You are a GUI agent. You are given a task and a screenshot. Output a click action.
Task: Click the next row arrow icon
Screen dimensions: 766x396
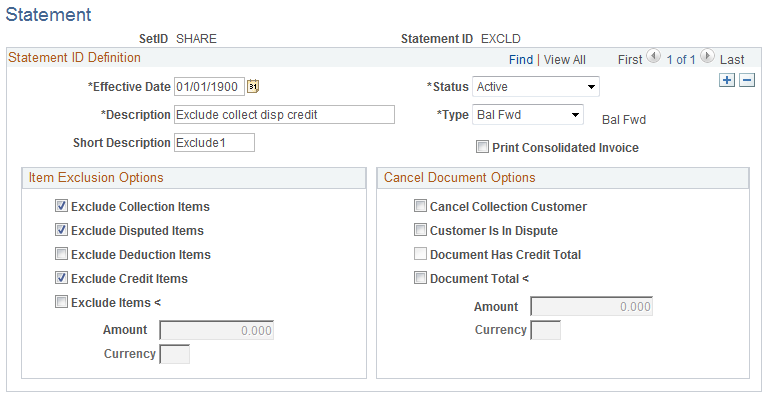[x=707, y=56]
